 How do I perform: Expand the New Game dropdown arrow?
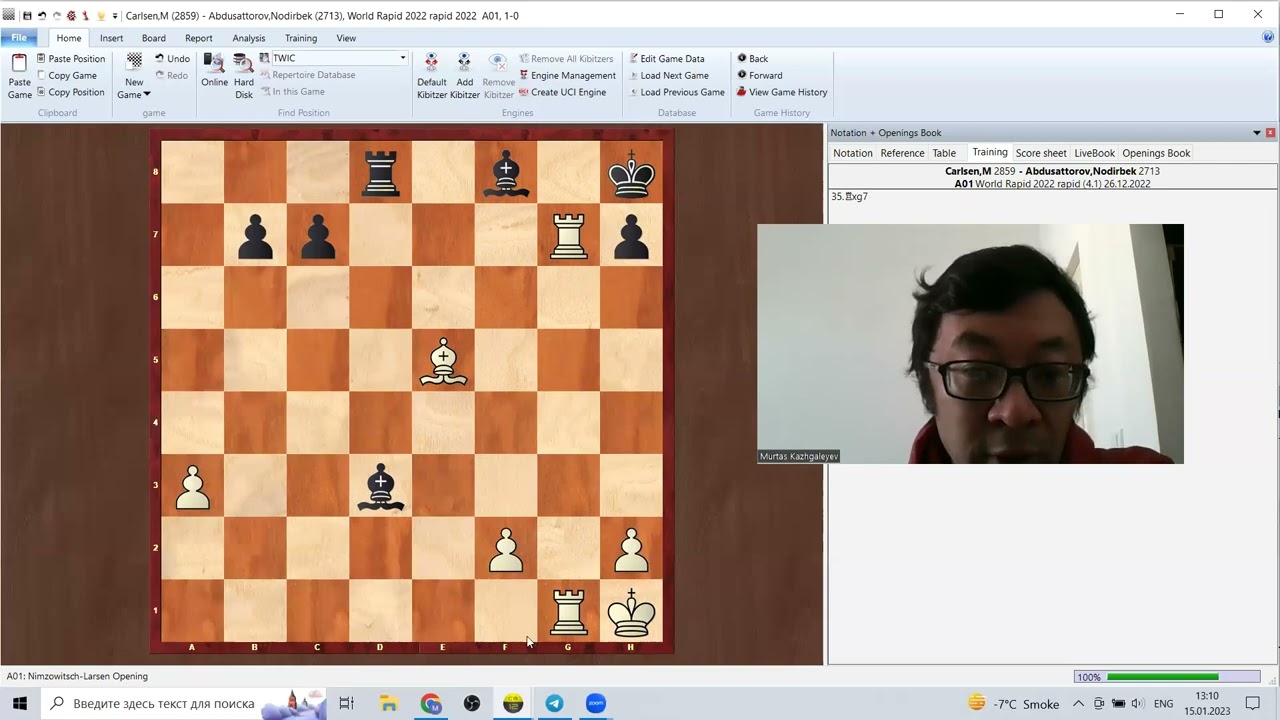click(x=147, y=95)
